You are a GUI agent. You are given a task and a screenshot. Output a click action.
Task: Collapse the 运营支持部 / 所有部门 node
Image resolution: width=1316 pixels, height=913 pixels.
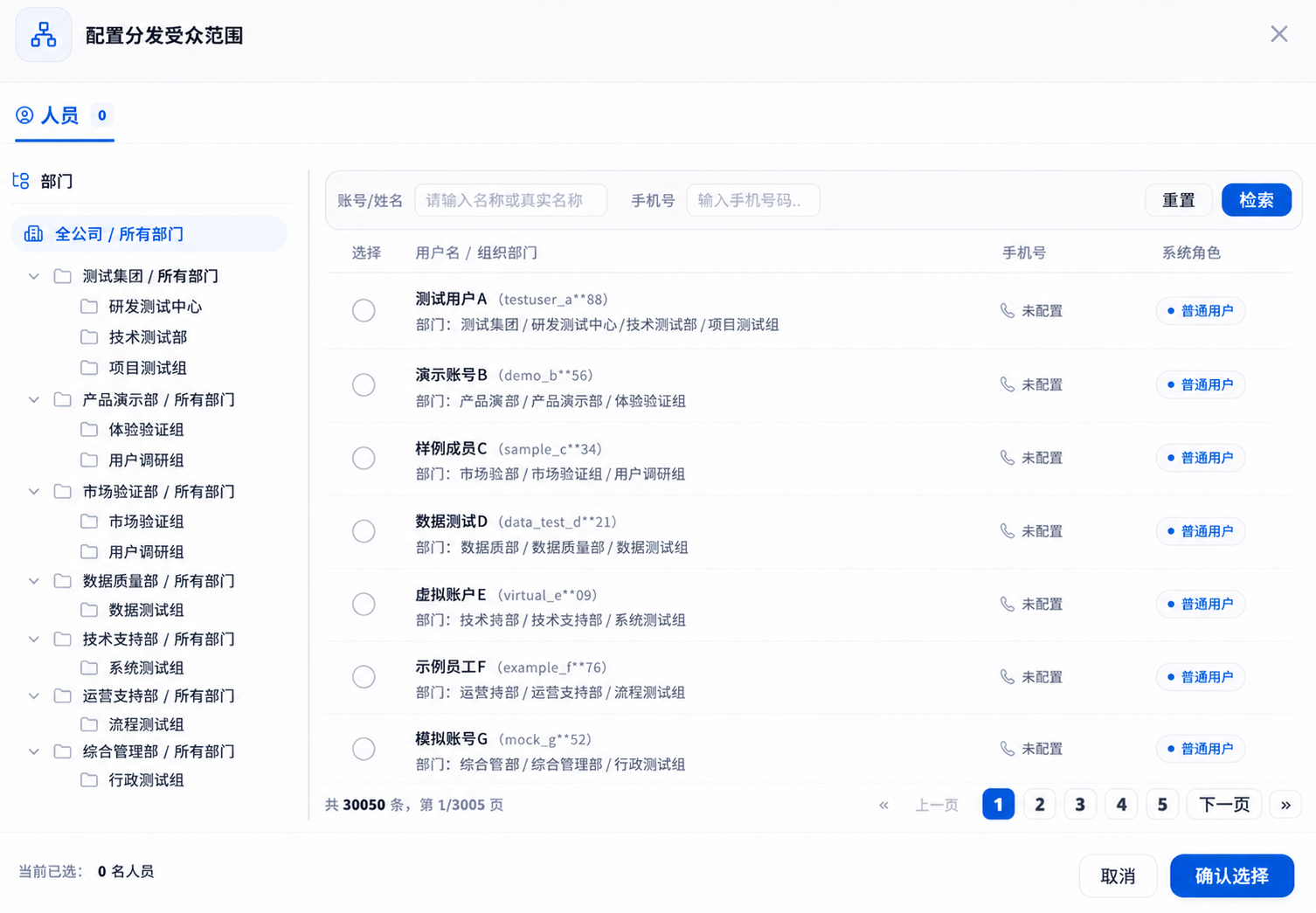pos(34,695)
